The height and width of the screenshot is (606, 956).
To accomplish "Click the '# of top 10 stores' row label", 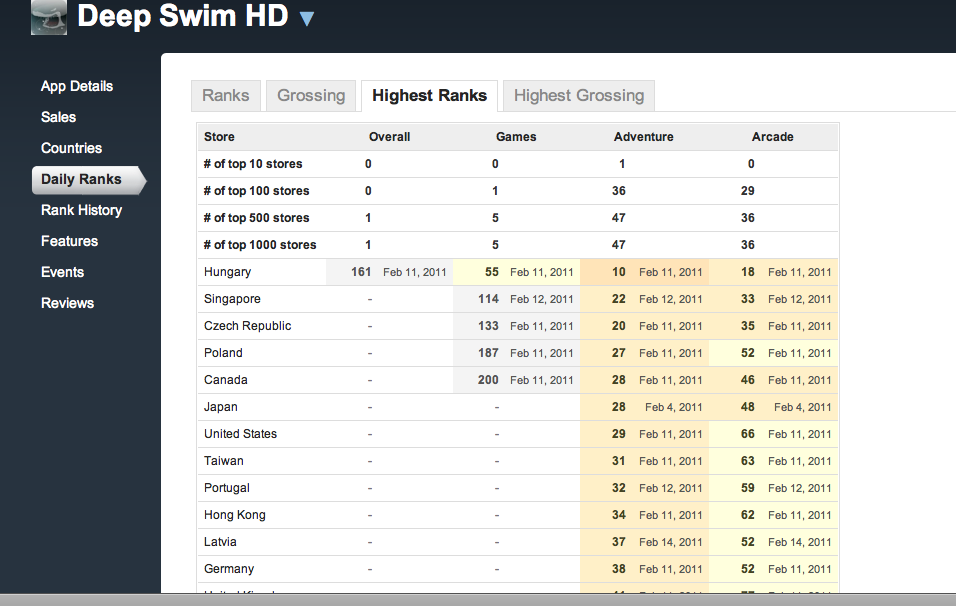I will tap(253, 164).
